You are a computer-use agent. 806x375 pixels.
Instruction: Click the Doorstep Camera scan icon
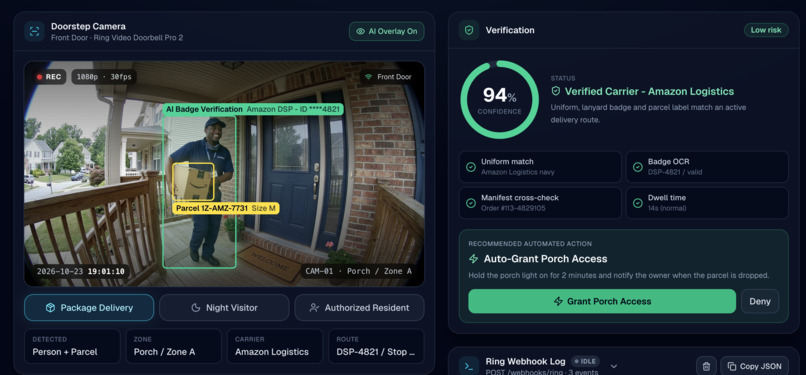click(x=34, y=31)
